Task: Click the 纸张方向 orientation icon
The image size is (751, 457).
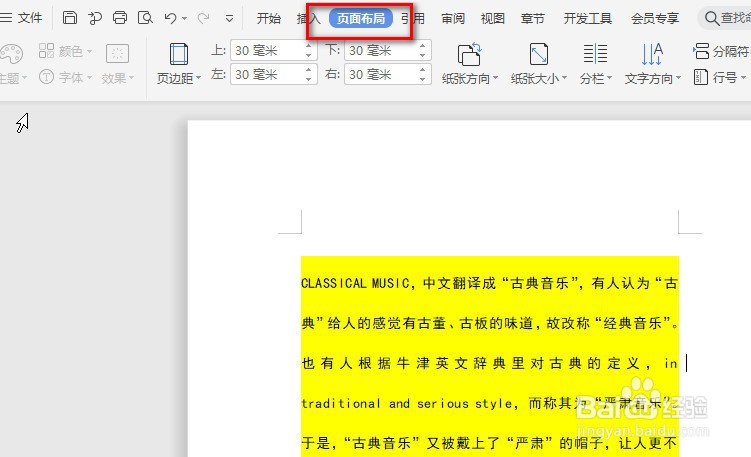Action: tap(469, 54)
